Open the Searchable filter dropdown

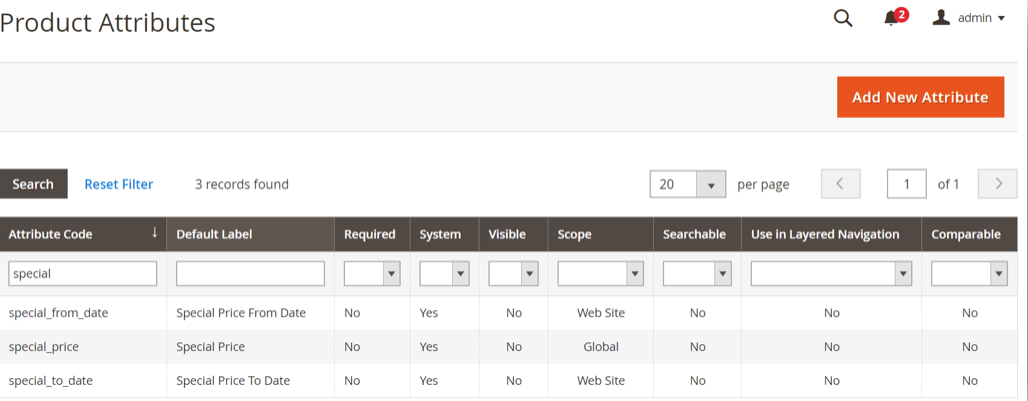point(697,274)
